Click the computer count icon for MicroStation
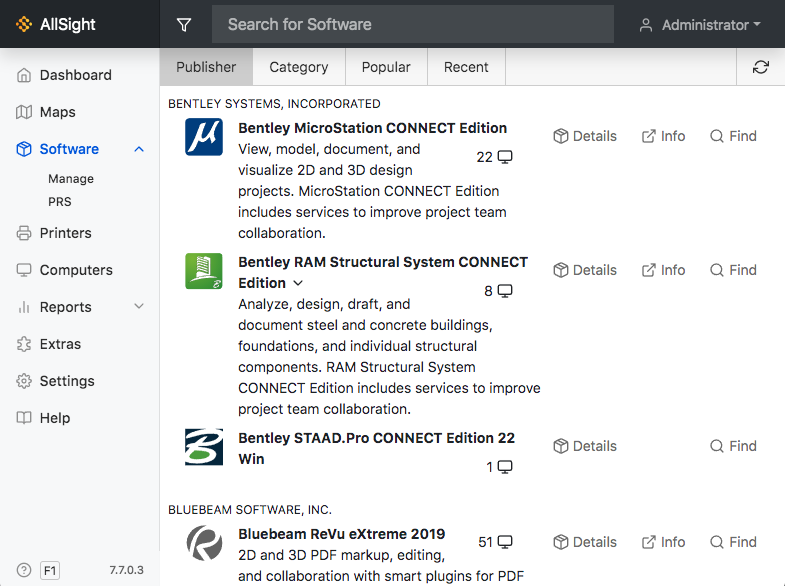The height and width of the screenshot is (586, 785). [x=505, y=157]
